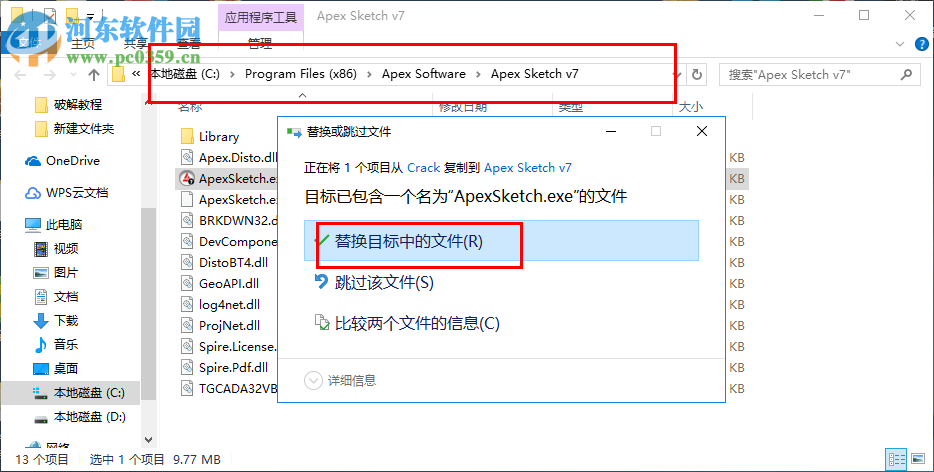Open the Manage ribbon tab
The height and width of the screenshot is (472, 934).
pos(260,43)
